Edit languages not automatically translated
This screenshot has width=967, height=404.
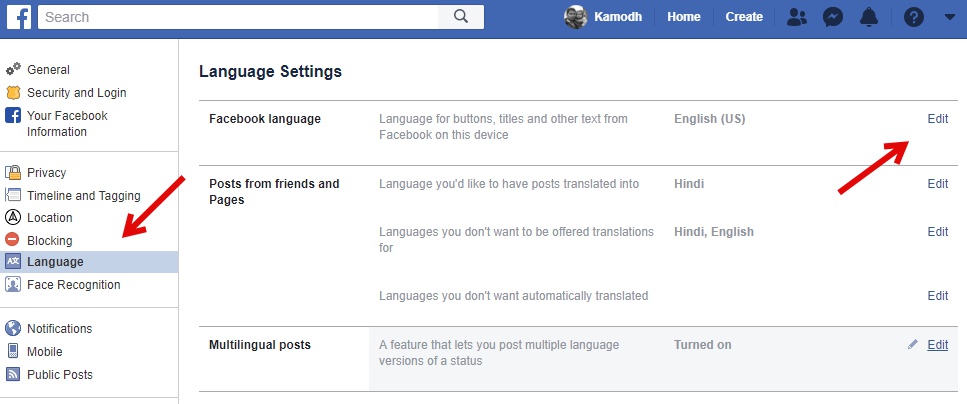coord(937,295)
